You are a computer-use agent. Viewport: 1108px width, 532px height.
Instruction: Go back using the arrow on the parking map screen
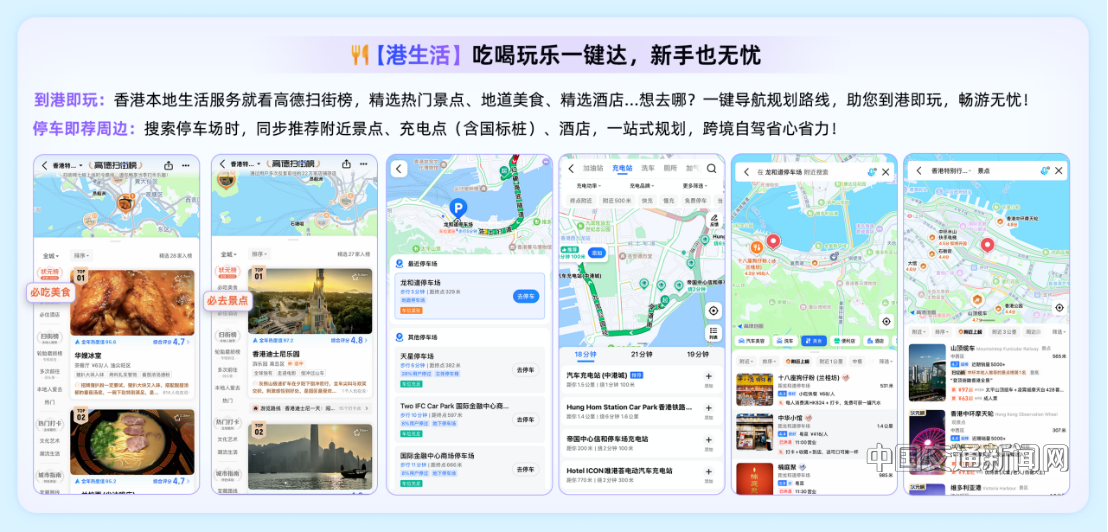400,170
